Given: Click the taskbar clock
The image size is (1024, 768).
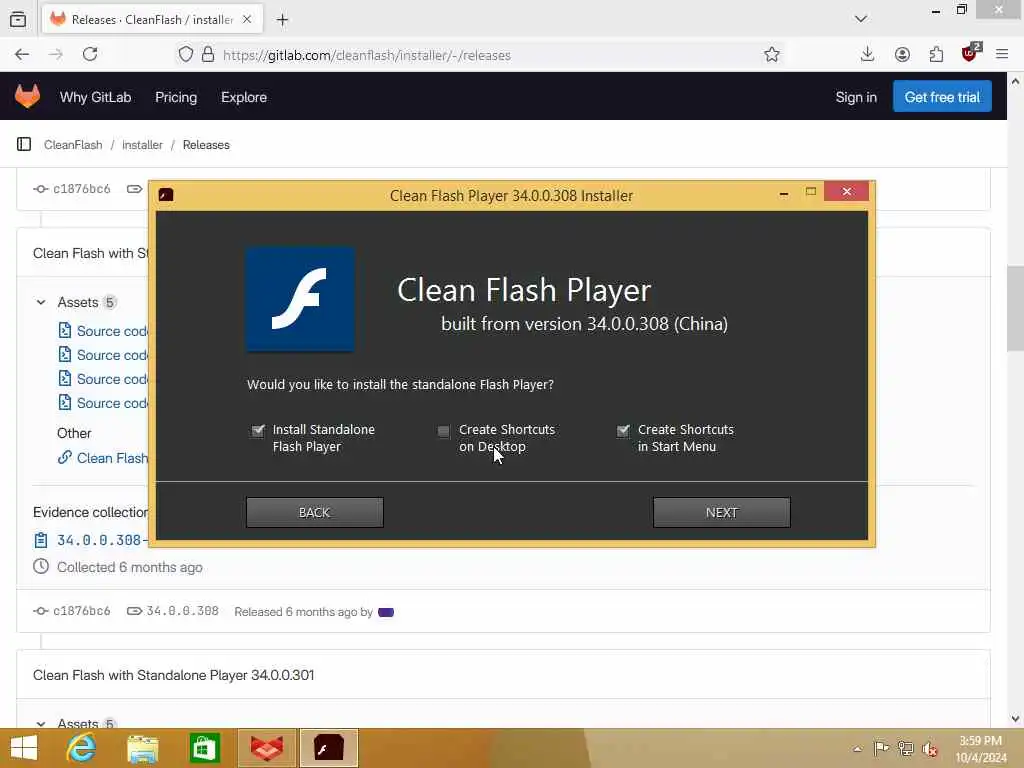Looking at the screenshot, I should 981,749.
